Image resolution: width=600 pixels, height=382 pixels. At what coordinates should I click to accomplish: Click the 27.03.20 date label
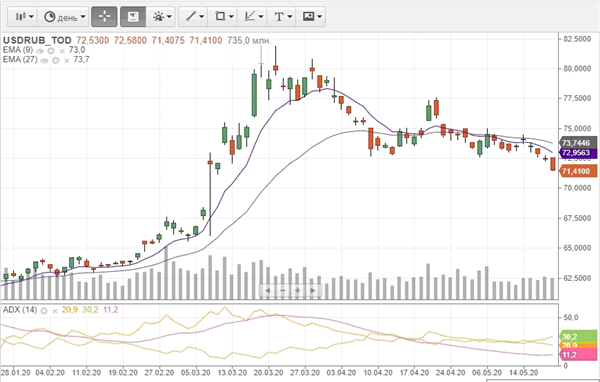[305, 372]
